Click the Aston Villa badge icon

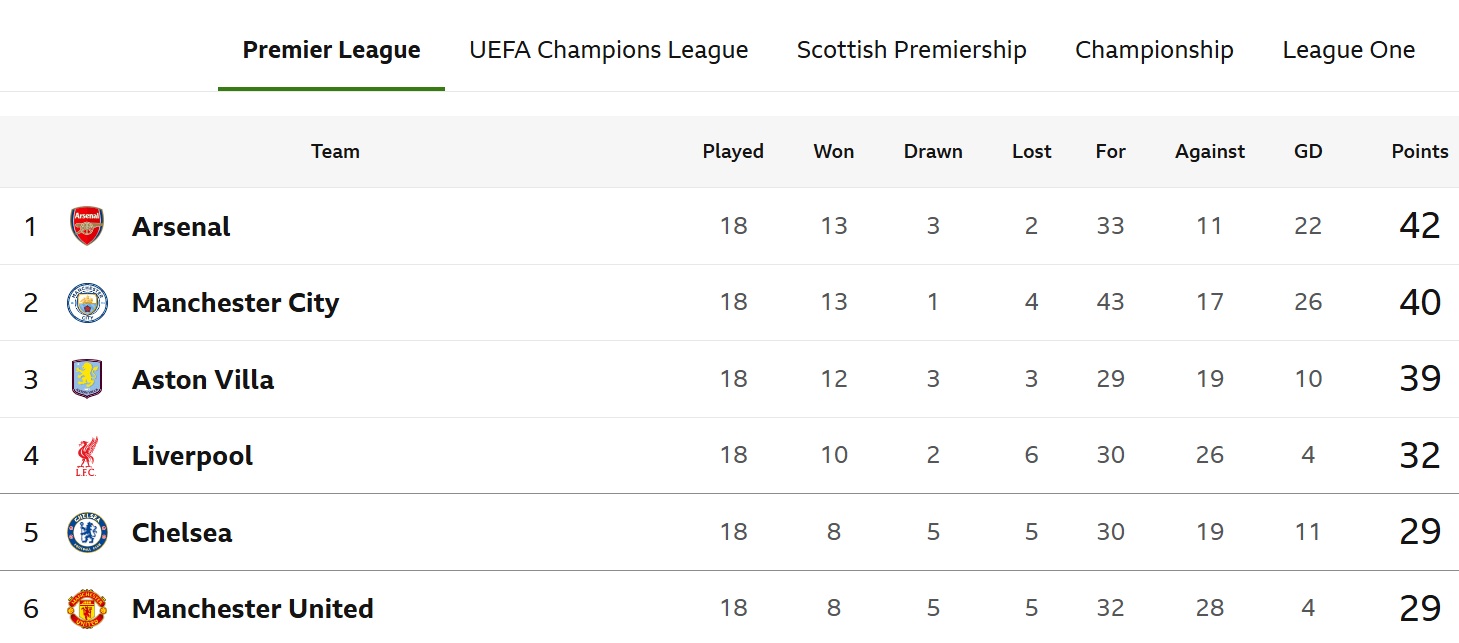pyautogui.click(x=87, y=379)
